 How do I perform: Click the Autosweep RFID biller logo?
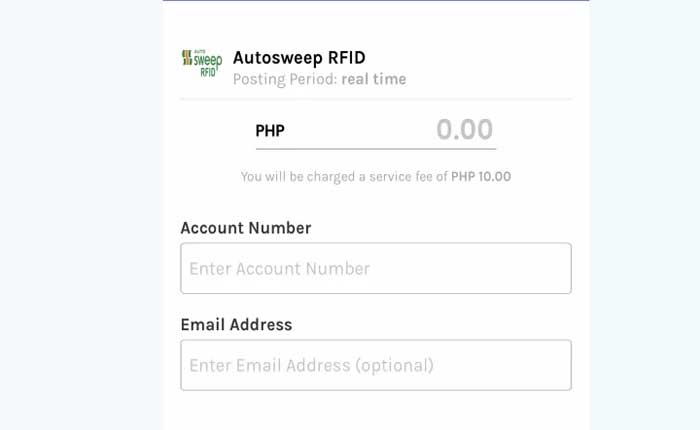point(201,63)
